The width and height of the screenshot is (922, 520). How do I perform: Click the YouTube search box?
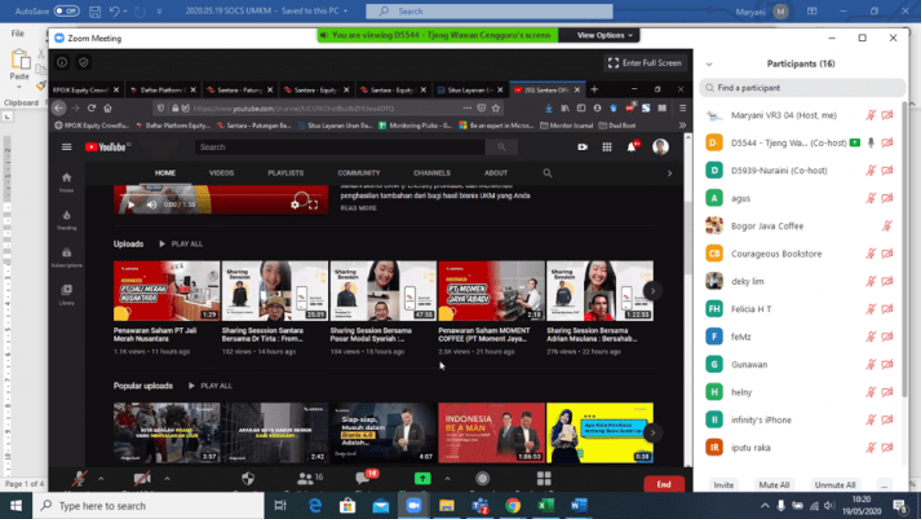point(340,147)
